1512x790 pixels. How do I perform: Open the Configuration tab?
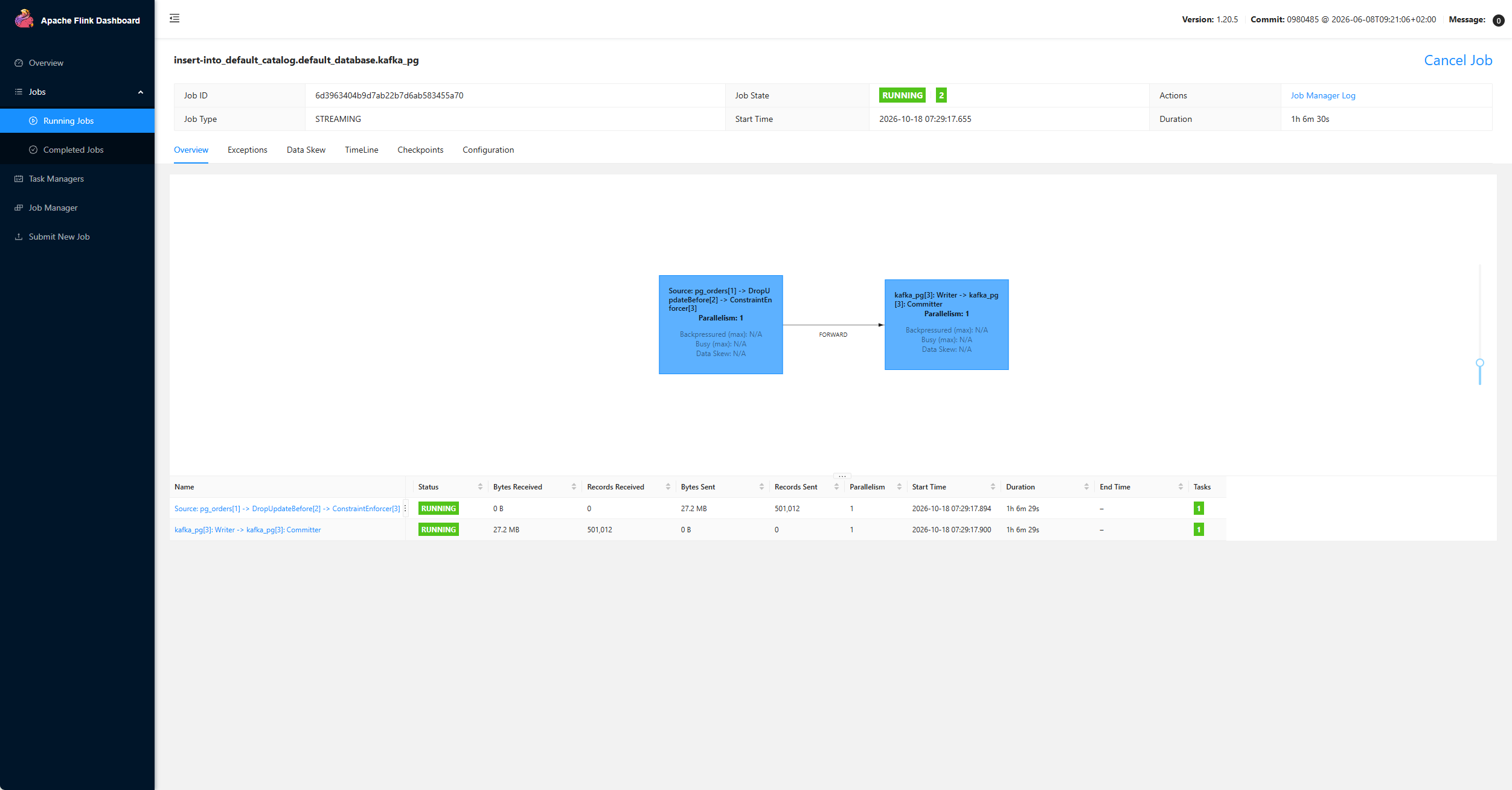pyautogui.click(x=489, y=150)
